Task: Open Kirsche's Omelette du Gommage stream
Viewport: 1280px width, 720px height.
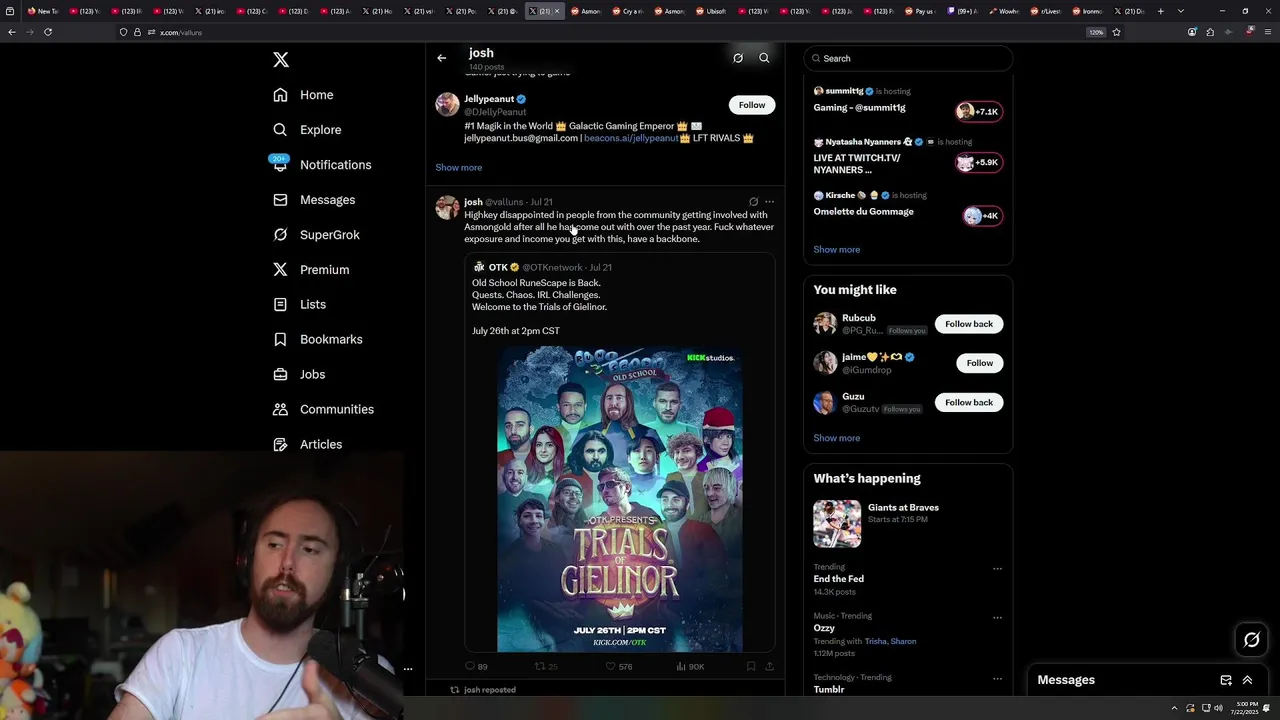Action: tap(864, 212)
